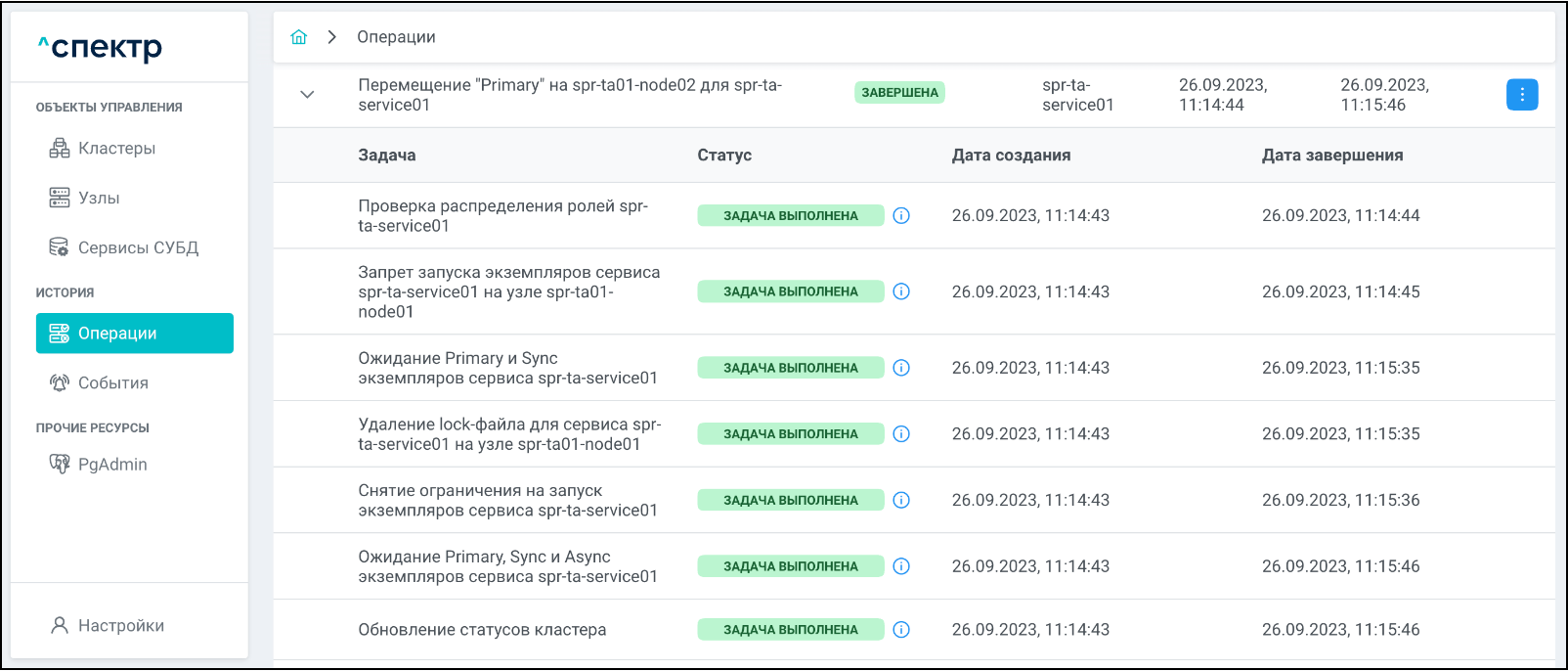Click the Задача column header
Screen dimensions: 1568x671
point(387,156)
